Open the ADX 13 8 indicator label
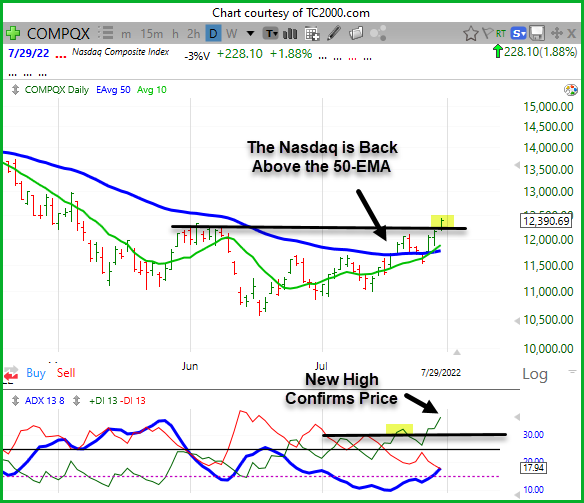Screen dimensions: 584x503 (44, 401)
